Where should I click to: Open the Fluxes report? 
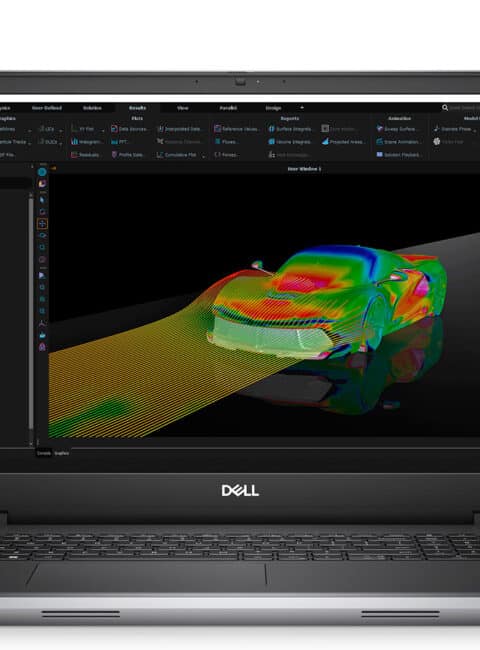226,142
